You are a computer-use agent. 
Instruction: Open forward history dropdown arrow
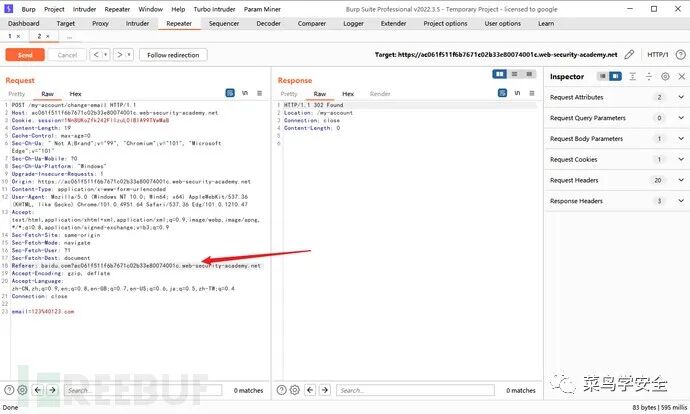129,55
